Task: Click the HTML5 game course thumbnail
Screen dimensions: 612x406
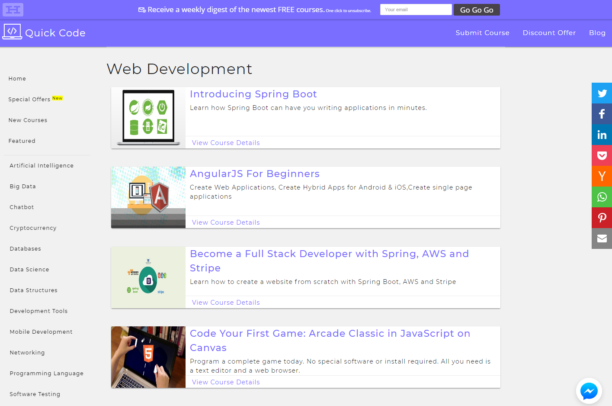Action: [148, 357]
